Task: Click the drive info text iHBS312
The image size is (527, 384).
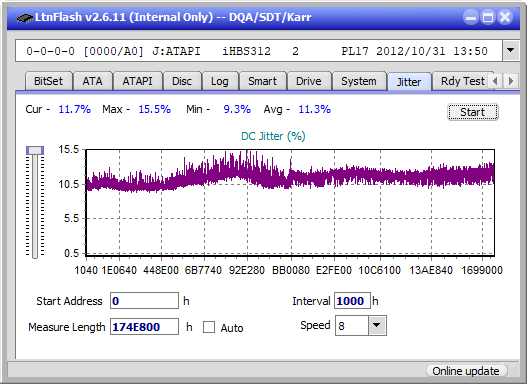Action: tap(246, 51)
